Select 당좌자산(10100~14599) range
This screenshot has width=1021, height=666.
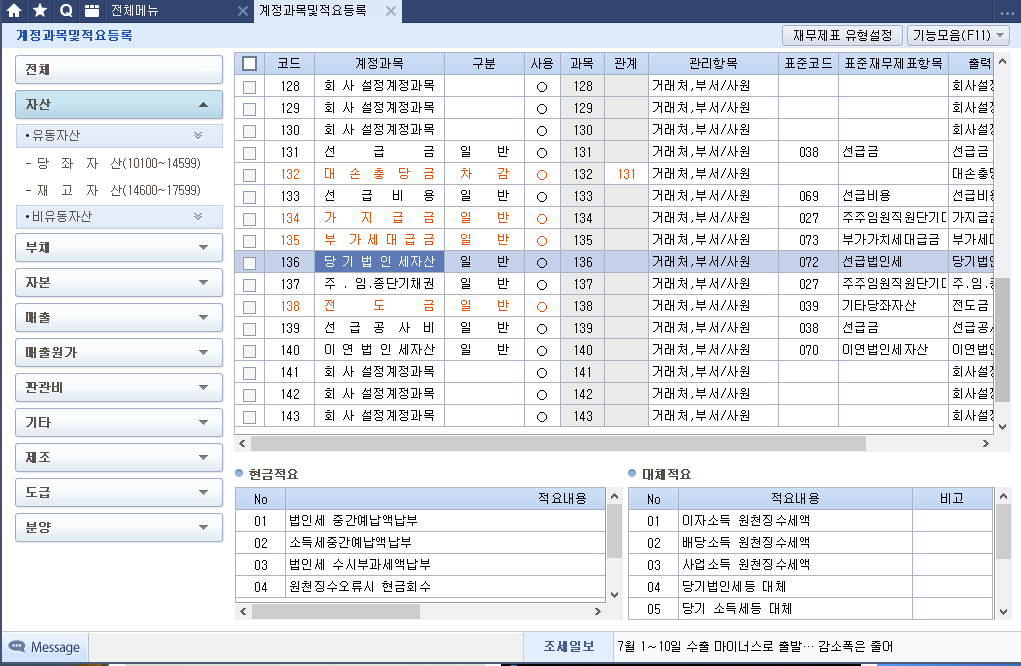(x=113, y=163)
